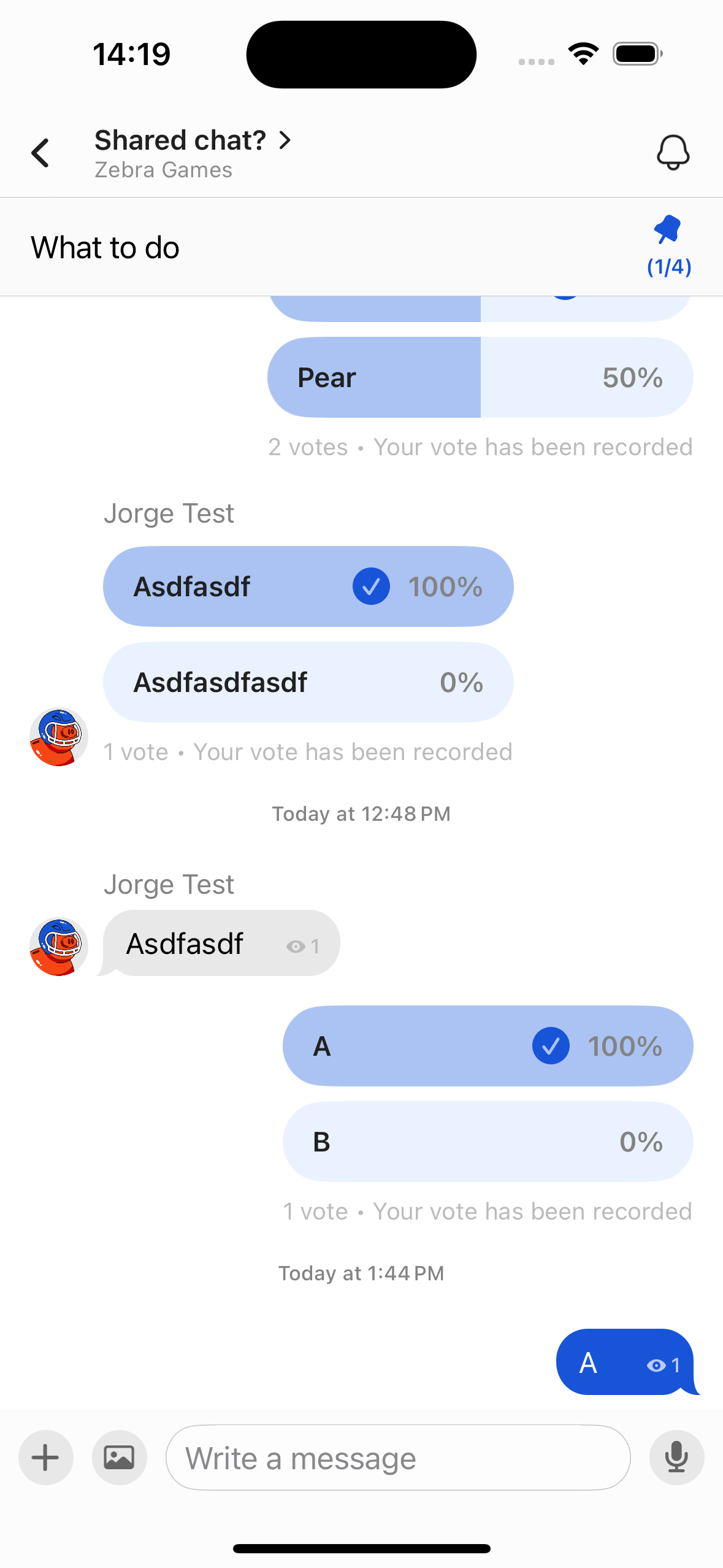Tap the back arrow in the header
Screen dimensions: 723x1568
pos(40,153)
